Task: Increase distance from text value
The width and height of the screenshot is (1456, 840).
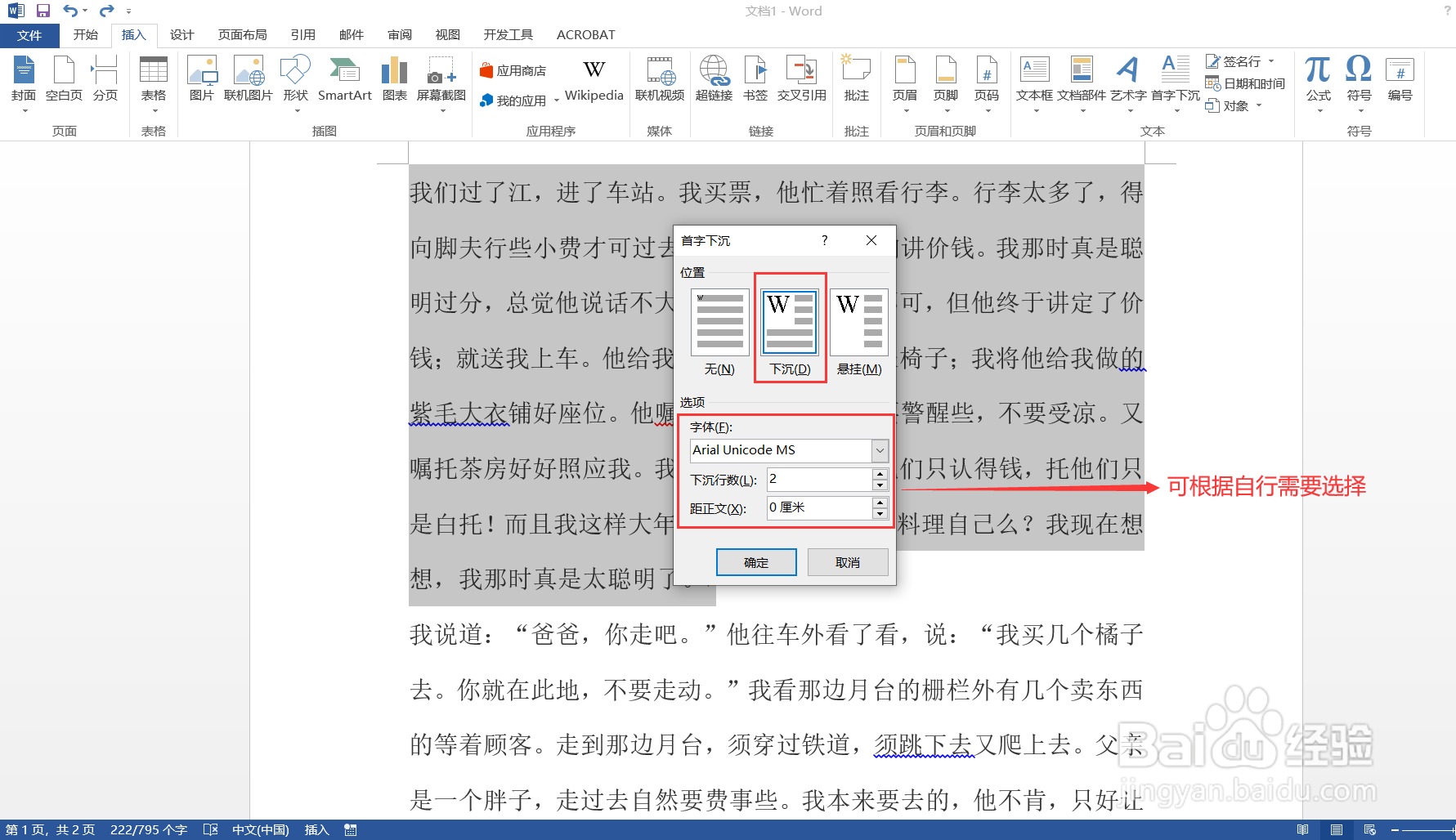Action: 880,502
